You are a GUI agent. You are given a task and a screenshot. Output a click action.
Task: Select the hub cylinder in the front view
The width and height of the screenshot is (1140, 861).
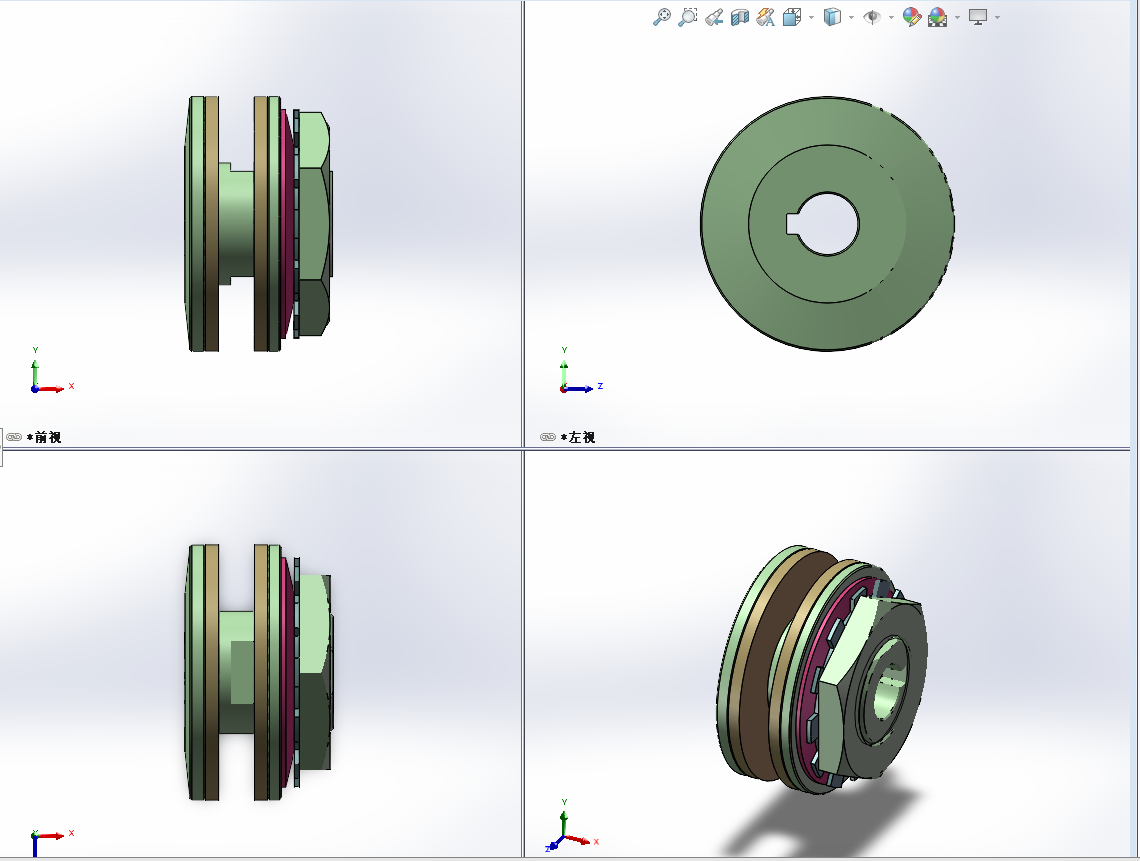pyautogui.click(x=236, y=224)
